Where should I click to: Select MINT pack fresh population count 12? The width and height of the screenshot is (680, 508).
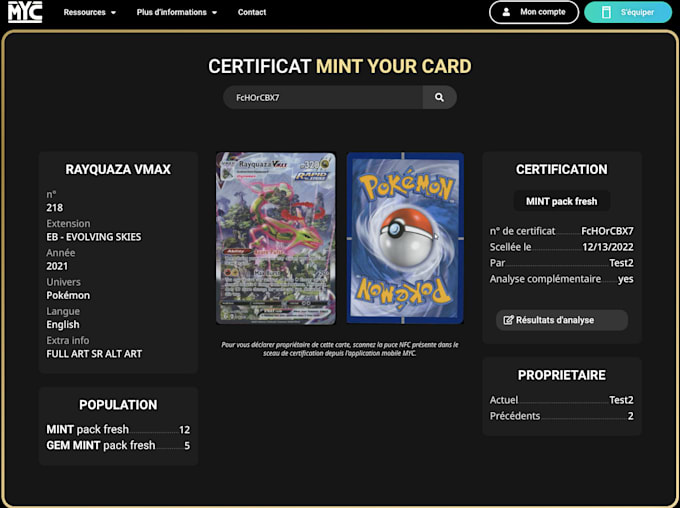tap(184, 430)
